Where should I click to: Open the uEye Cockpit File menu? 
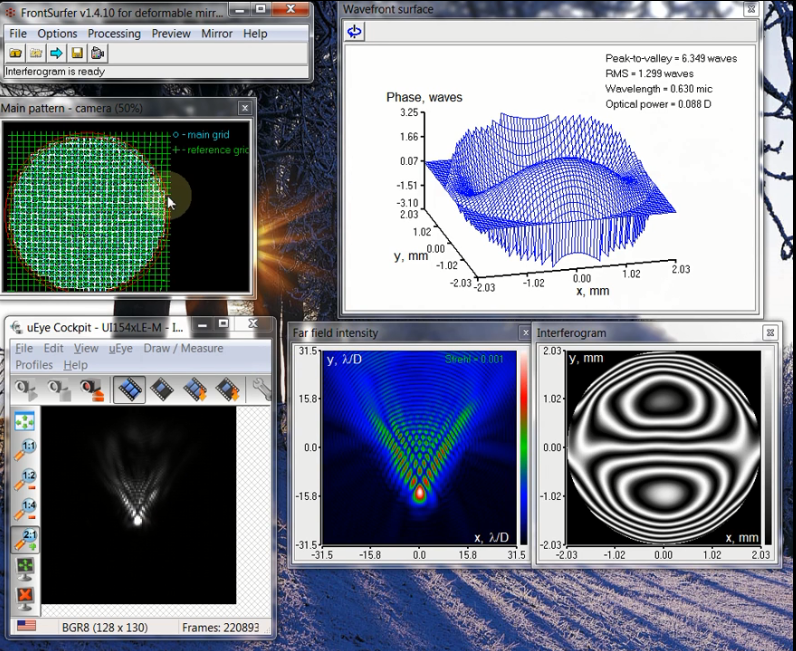coord(24,348)
